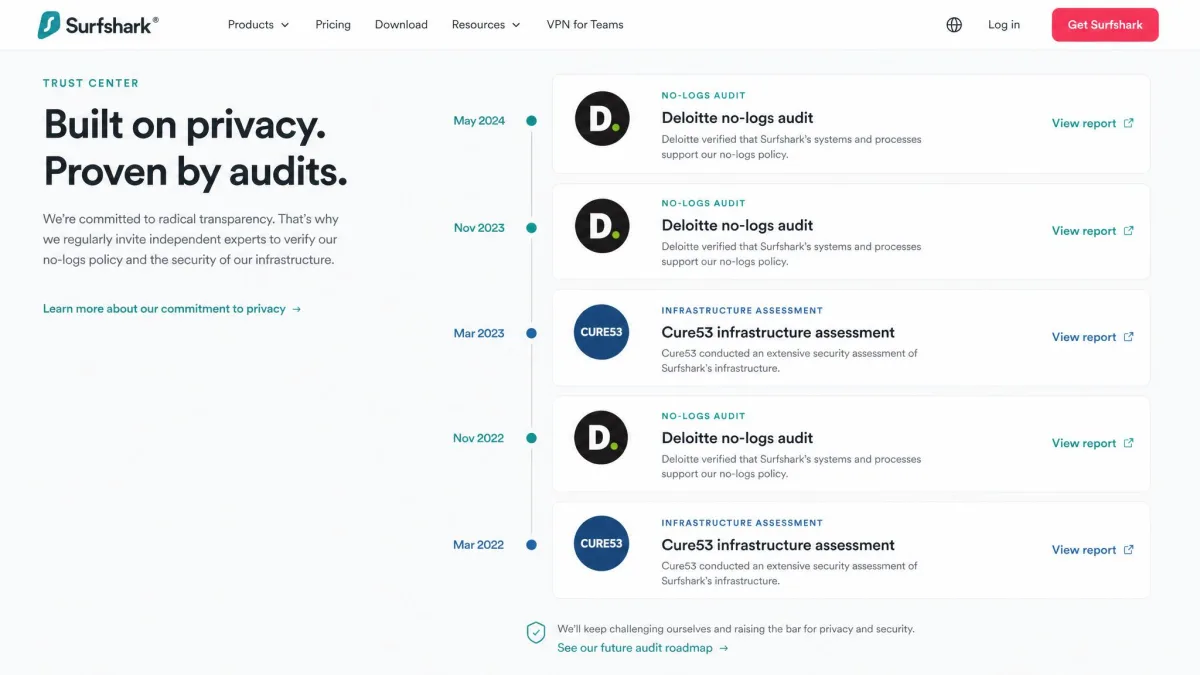Click the Nov 2023 date label
The width and height of the screenshot is (1200, 675).
479,228
